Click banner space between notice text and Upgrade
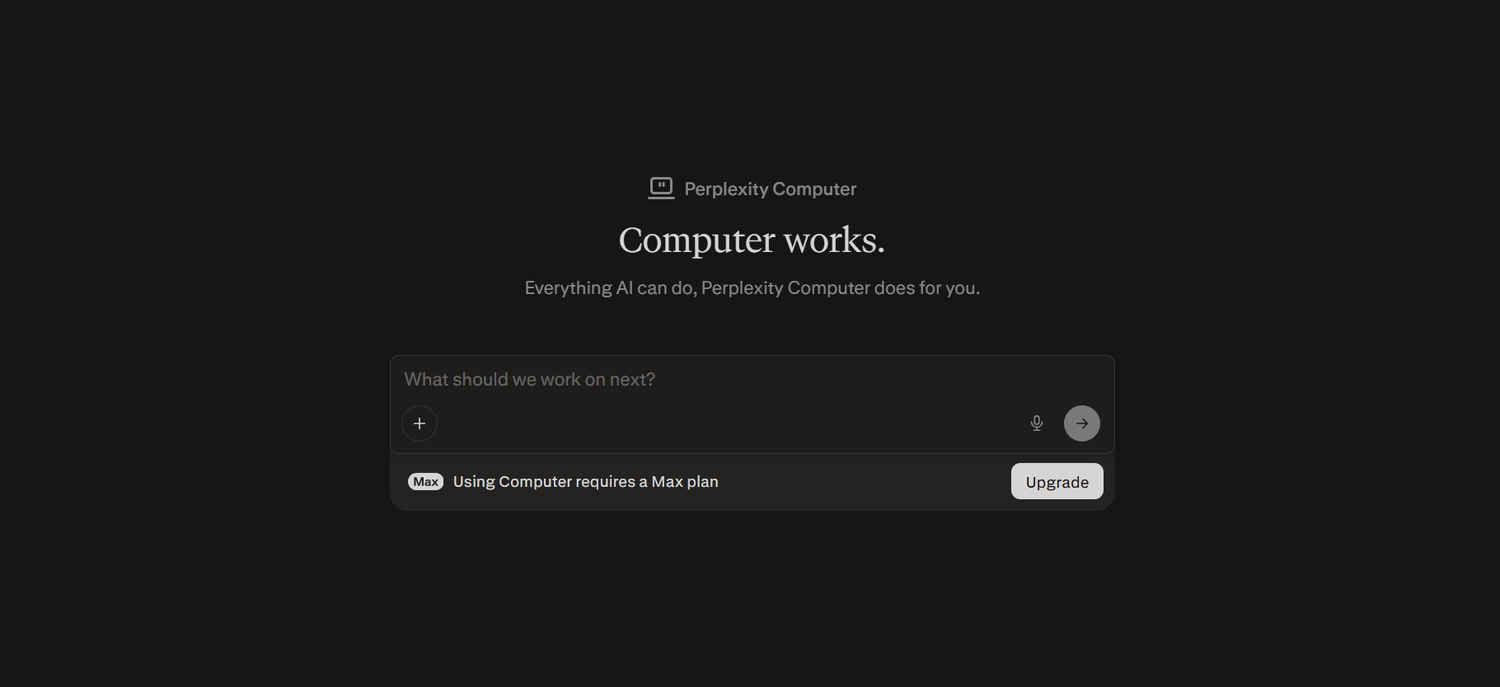The width and height of the screenshot is (1500, 687). pos(865,482)
